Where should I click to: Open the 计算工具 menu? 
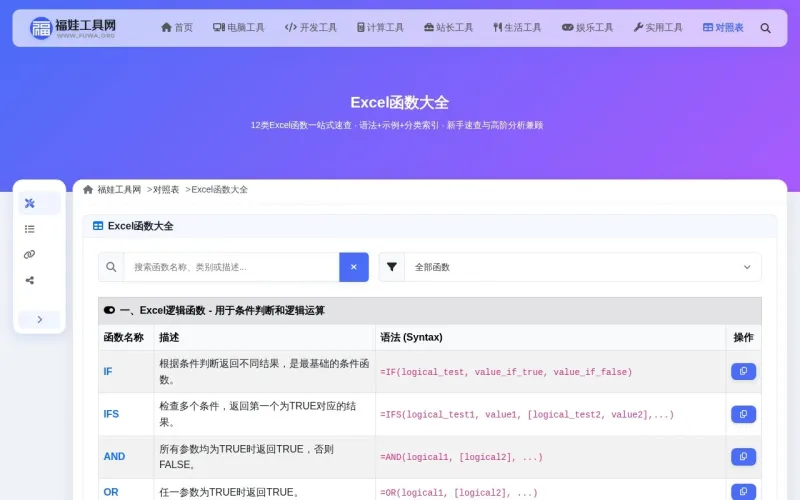(380, 28)
